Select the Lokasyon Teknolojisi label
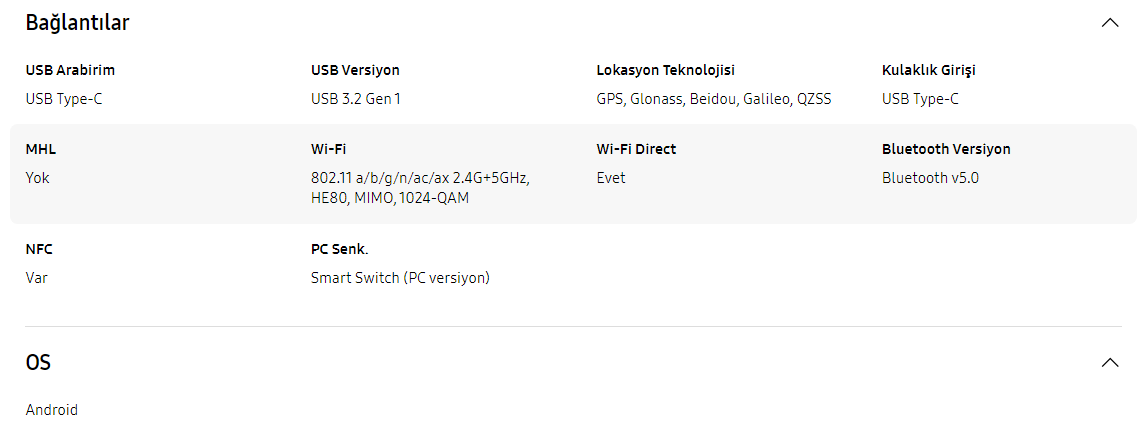This screenshot has width=1146, height=432. coord(665,70)
